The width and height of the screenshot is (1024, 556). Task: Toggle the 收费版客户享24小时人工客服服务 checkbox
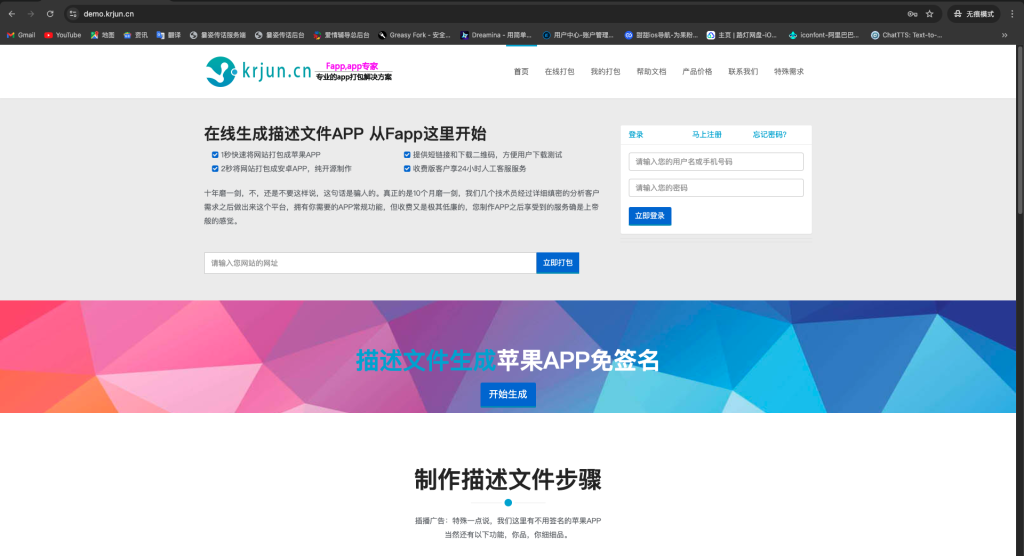click(407, 169)
